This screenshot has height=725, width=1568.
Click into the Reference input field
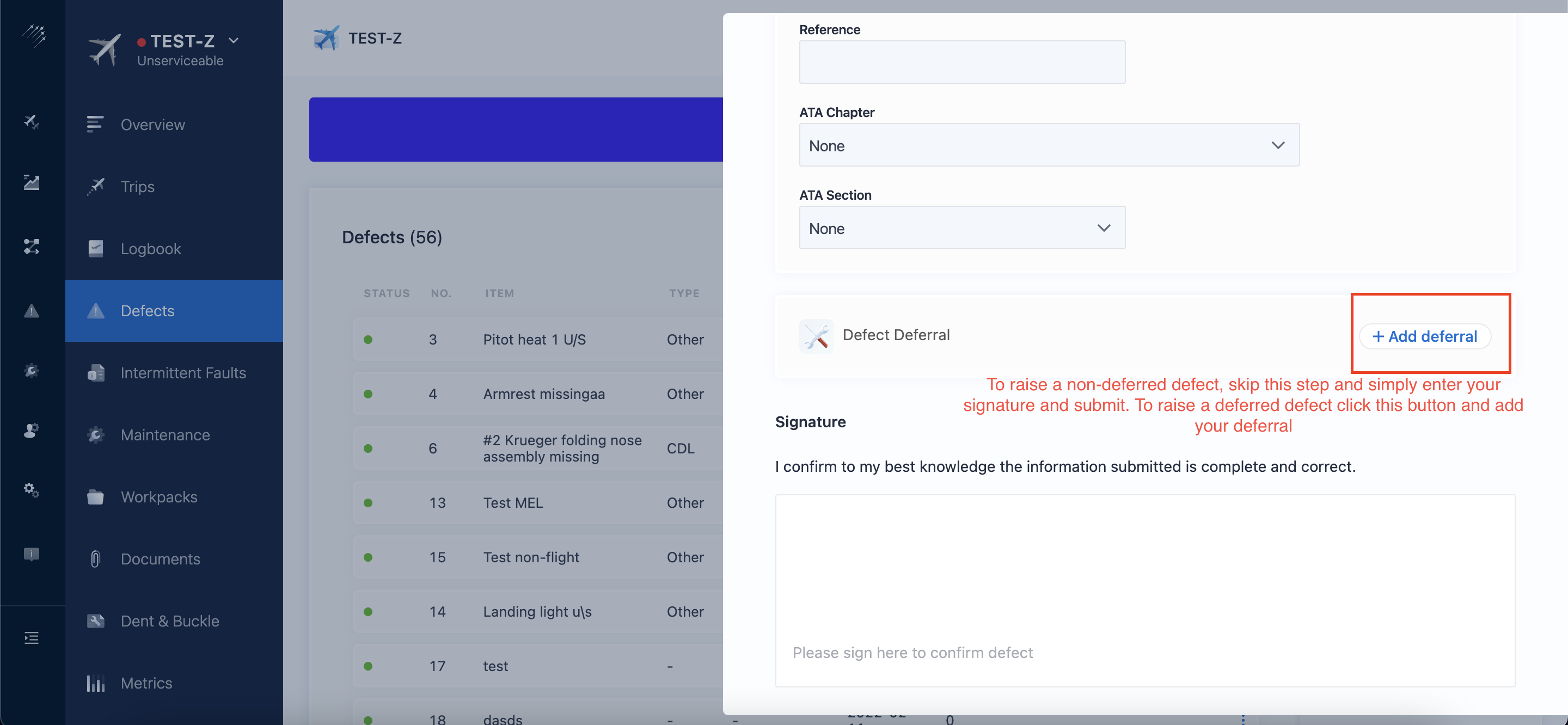[x=961, y=62]
